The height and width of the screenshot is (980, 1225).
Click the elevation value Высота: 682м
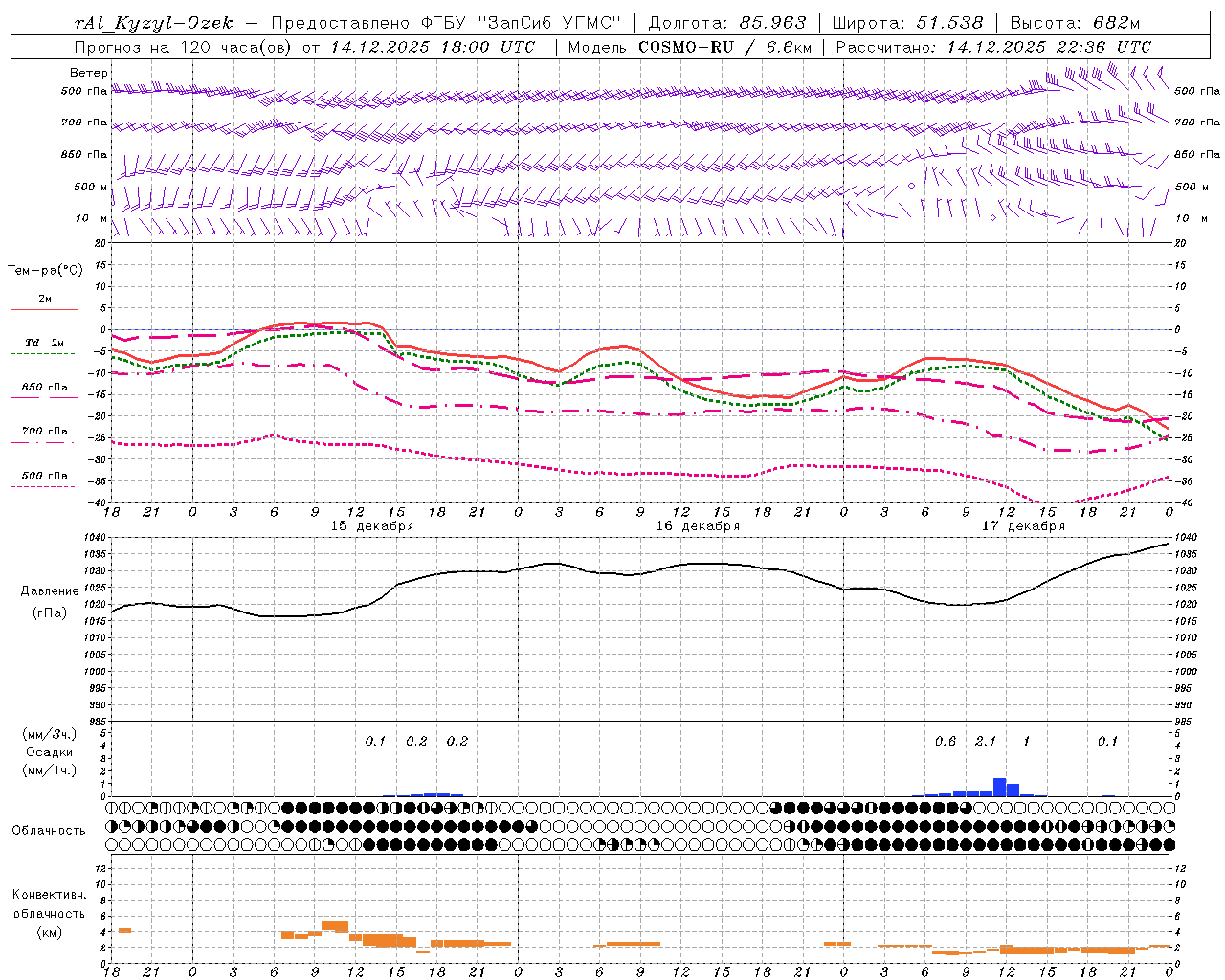click(1075, 23)
